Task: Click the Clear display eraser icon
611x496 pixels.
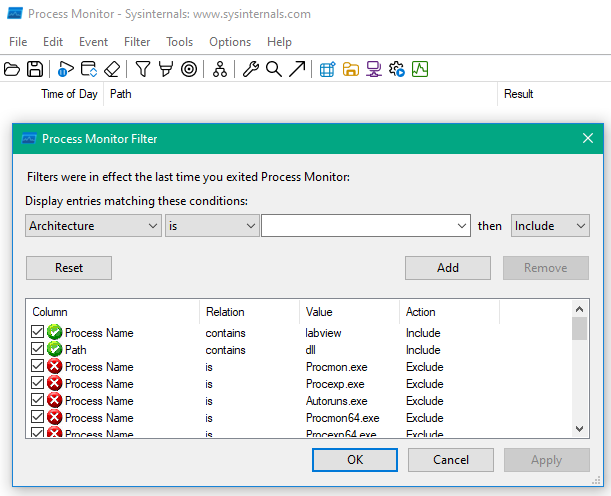Action: pos(112,69)
